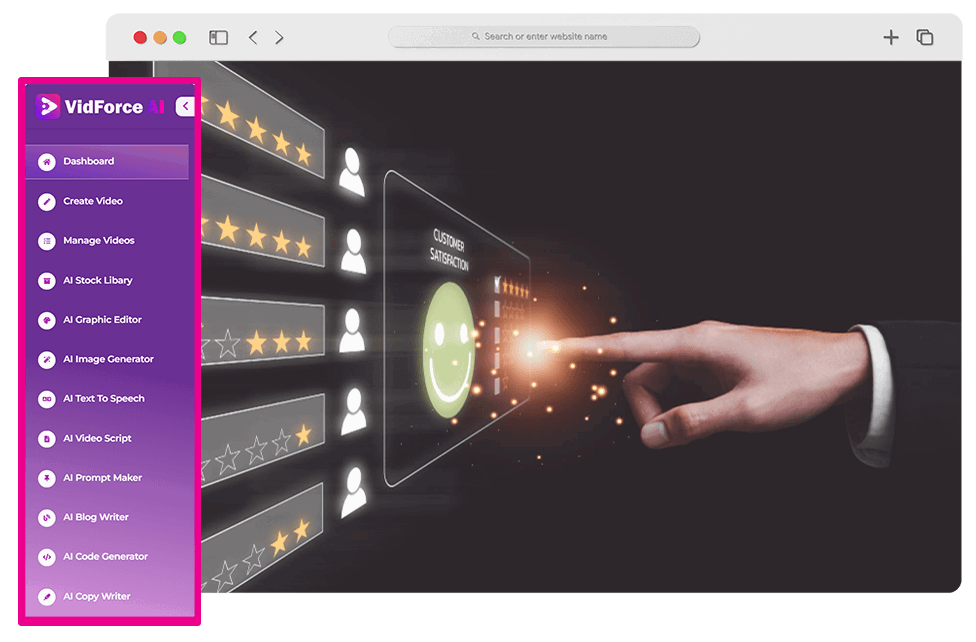The width and height of the screenshot is (976, 642).
Task: Click the AI Image Generator wand icon
Action: click(46, 359)
